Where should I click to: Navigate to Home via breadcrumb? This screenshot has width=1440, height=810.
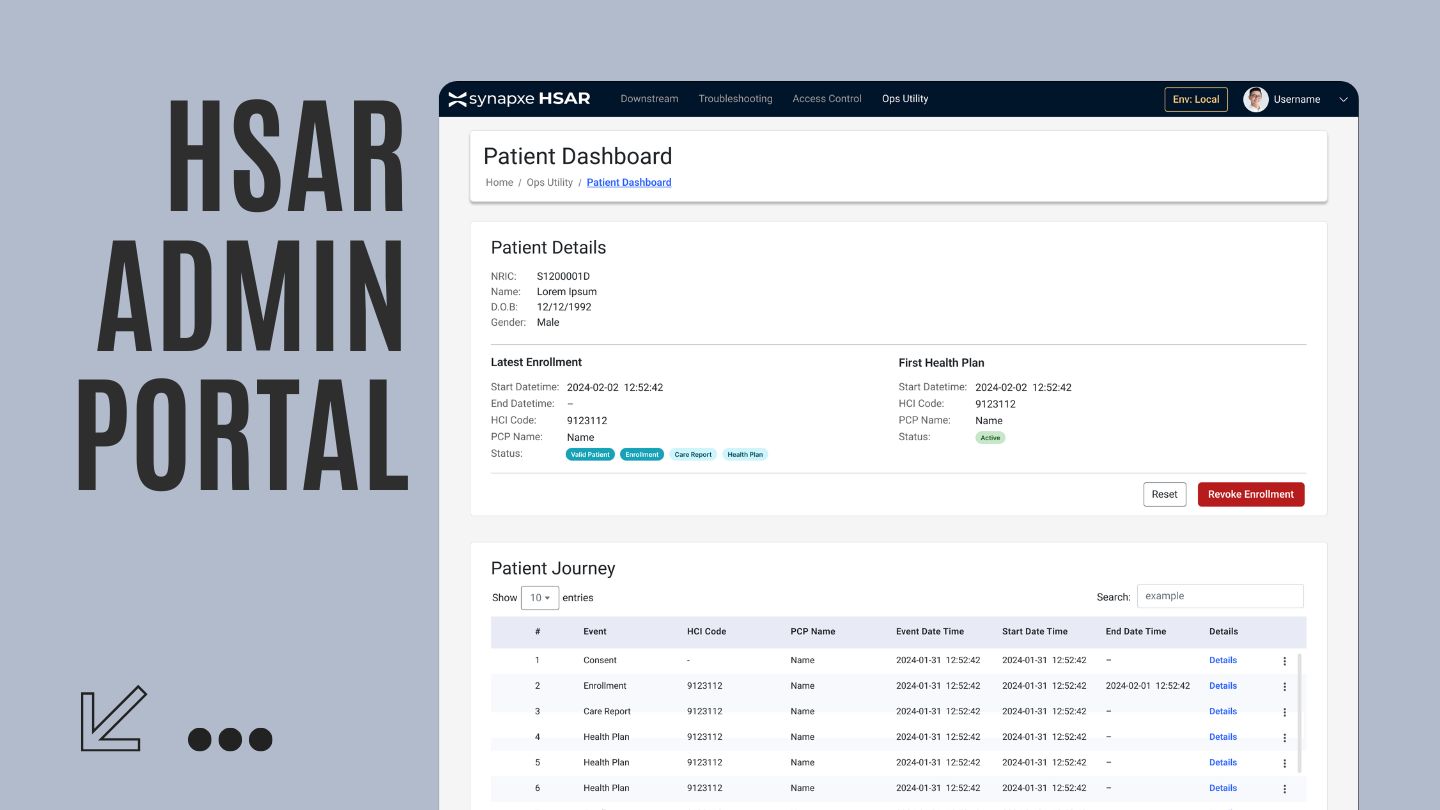pos(499,182)
